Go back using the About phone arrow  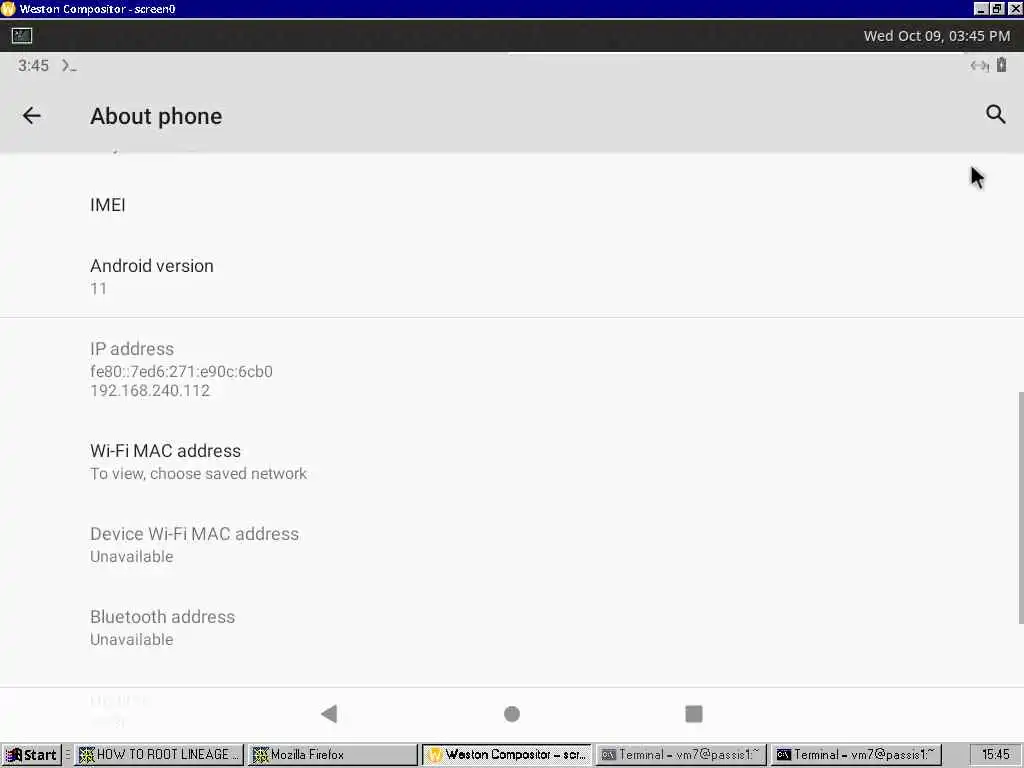click(x=31, y=116)
